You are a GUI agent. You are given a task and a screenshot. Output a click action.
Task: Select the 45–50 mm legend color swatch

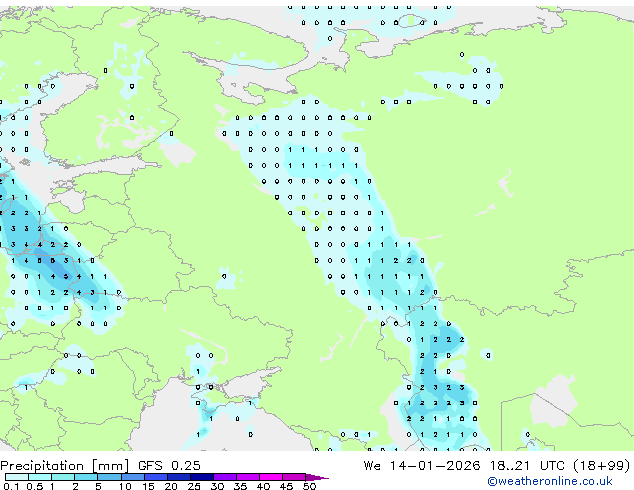pos(294,477)
